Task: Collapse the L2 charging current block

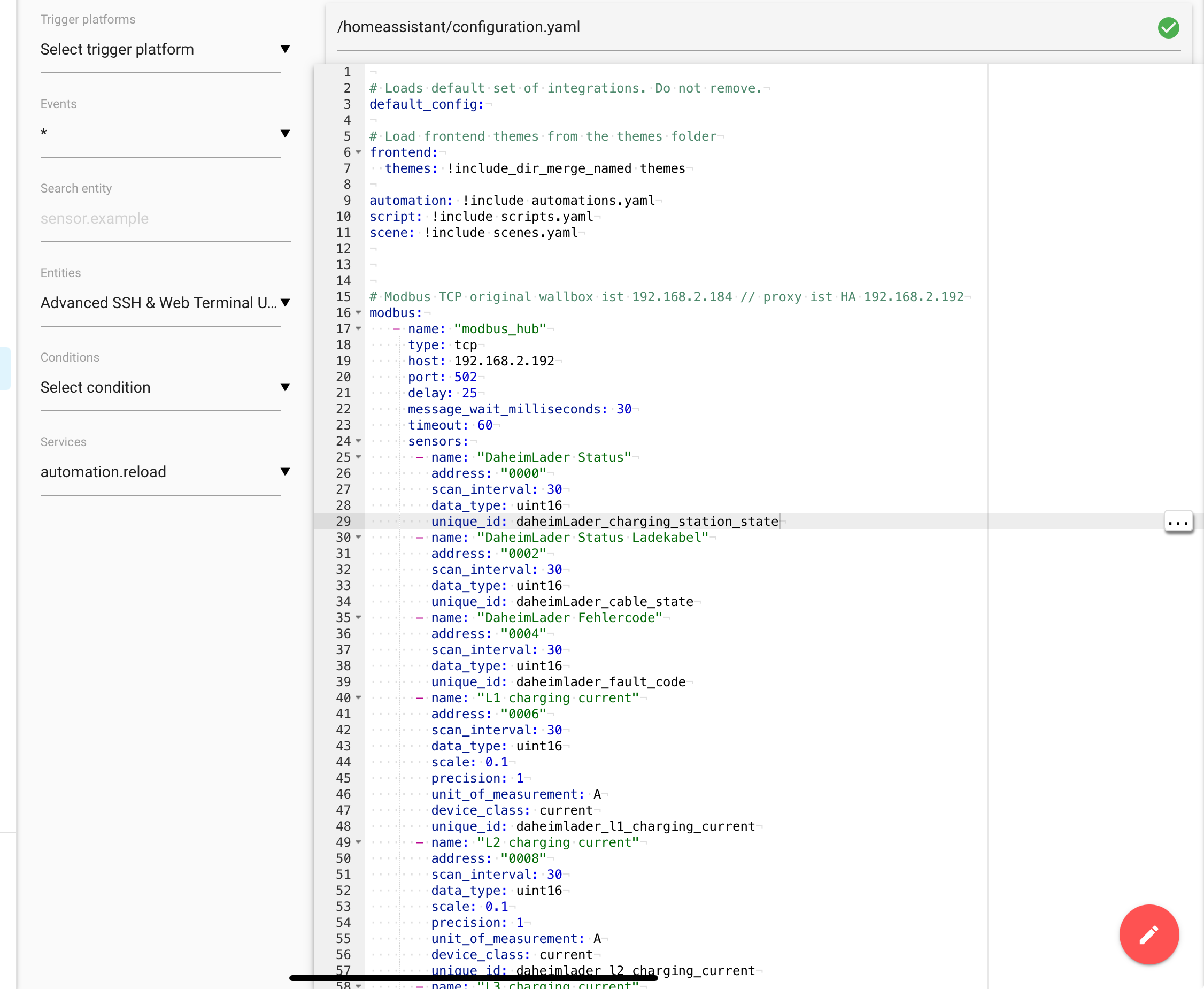Action: pyautogui.click(x=358, y=842)
